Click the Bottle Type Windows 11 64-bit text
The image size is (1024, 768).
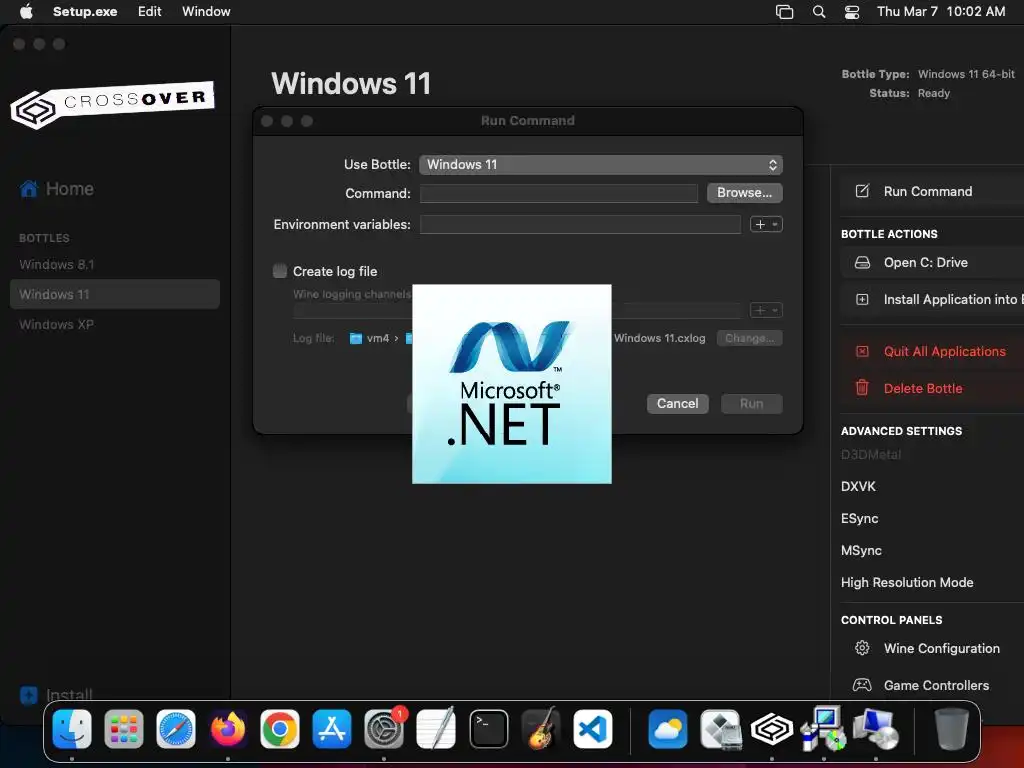pos(966,74)
